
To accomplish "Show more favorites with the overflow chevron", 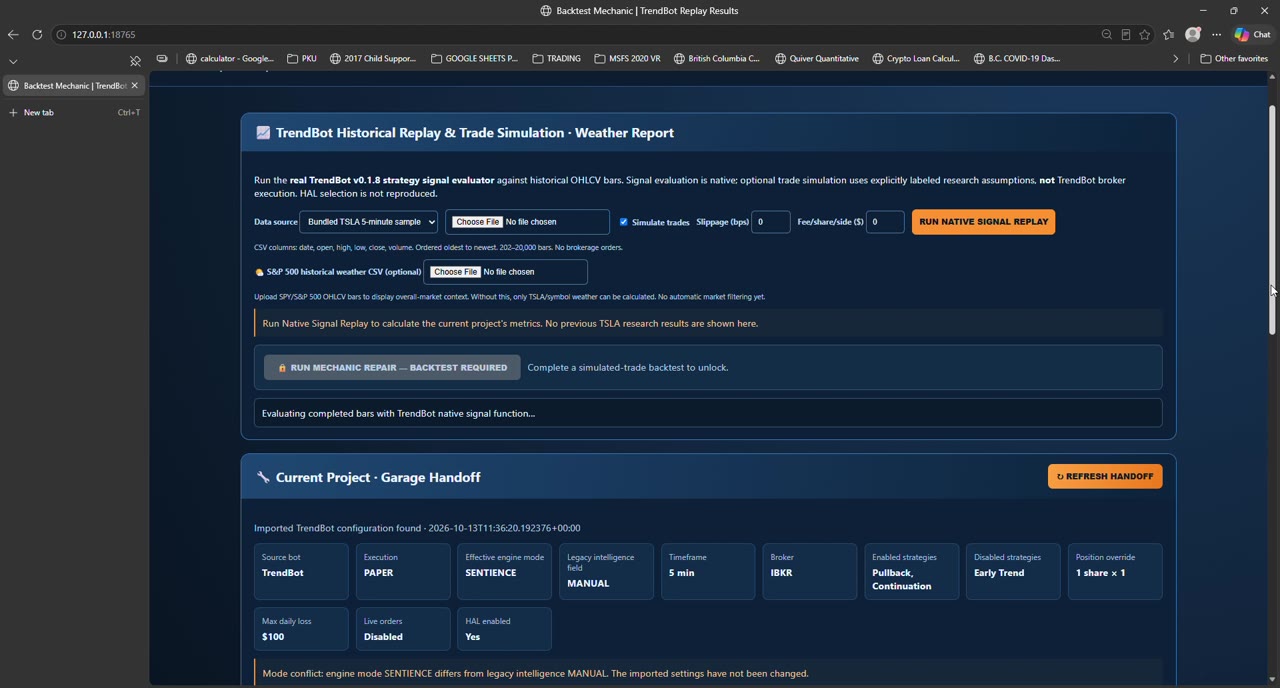I will 1176,59.
